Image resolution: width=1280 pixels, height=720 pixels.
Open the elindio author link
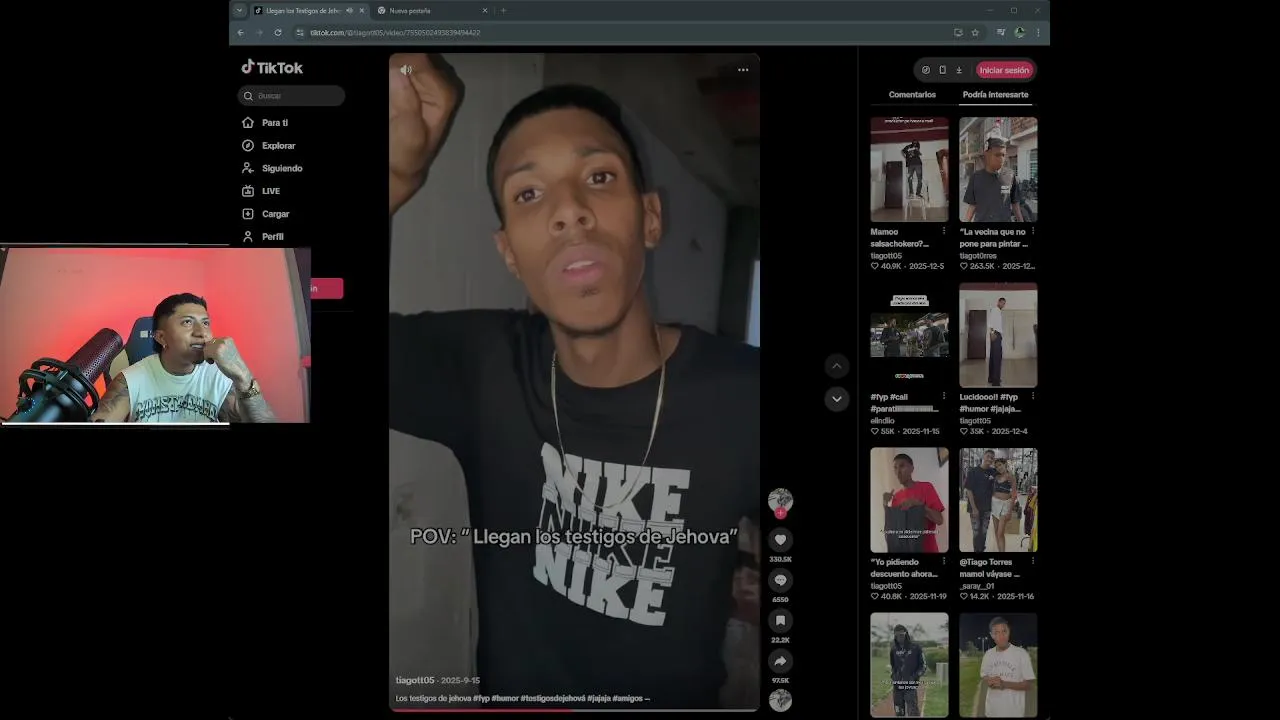coord(882,421)
